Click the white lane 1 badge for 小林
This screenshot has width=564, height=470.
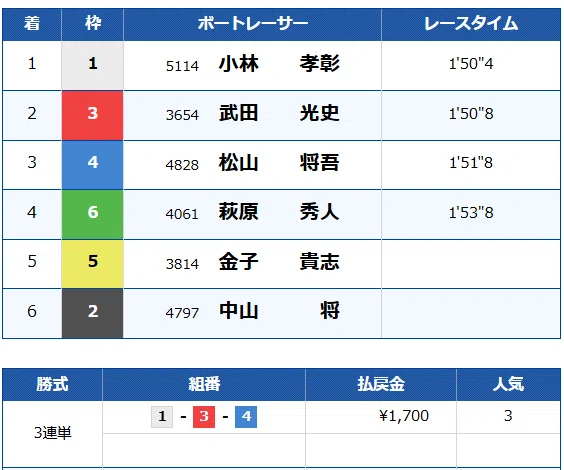pyautogui.click(x=92, y=65)
